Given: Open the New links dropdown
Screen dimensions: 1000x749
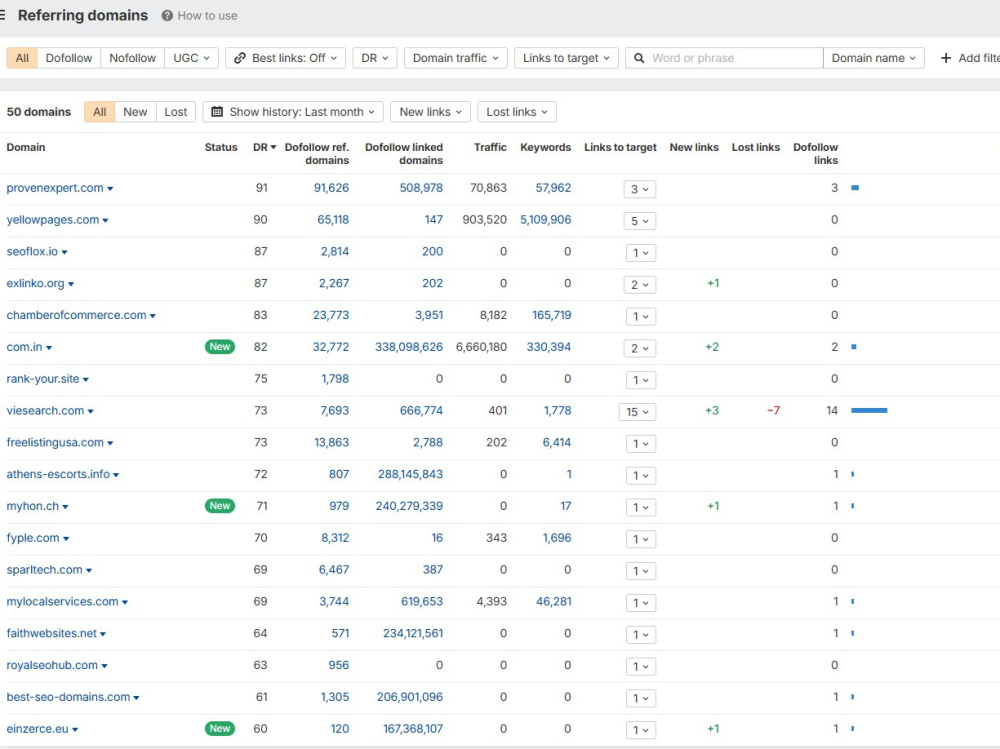Looking at the screenshot, I should pos(430,112).
